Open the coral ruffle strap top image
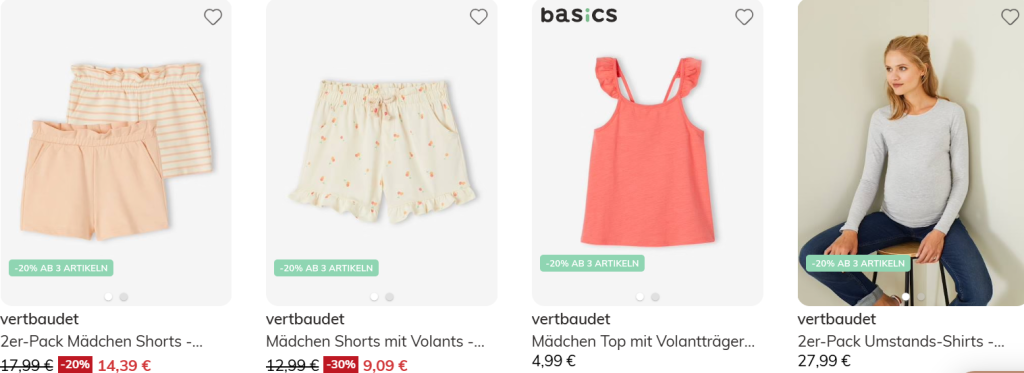Screen dimensions: 1024x373 coord(648,152)
